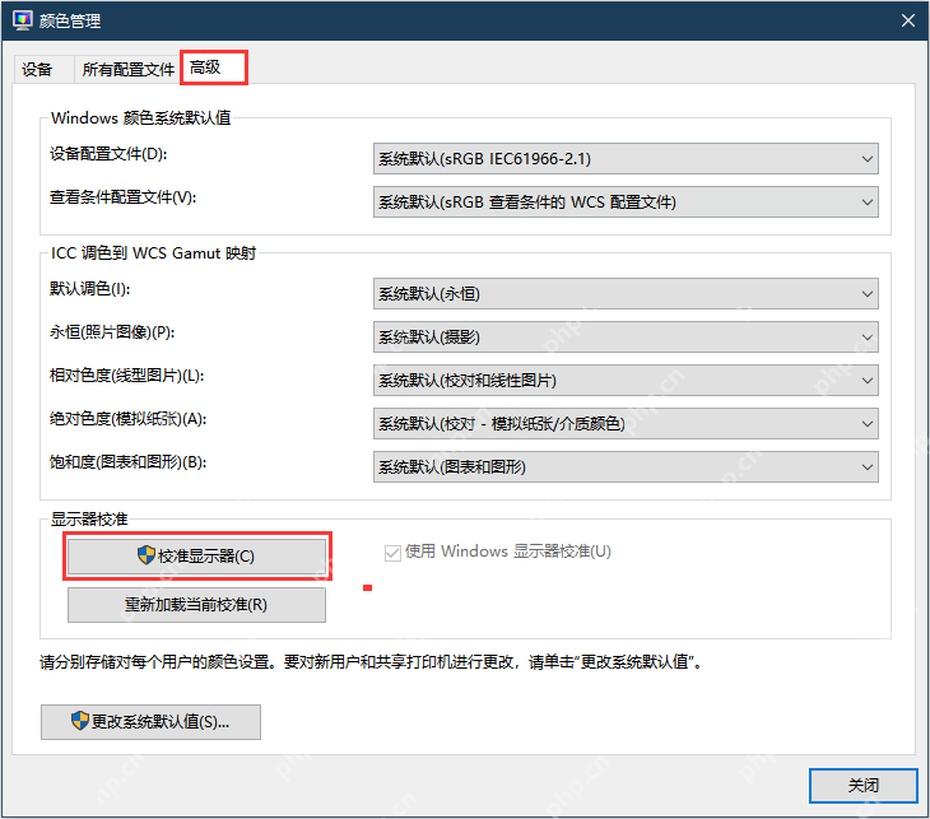Open the 查看条件配置文件(V) dropdown
Viewport: 930px width, 819px height.
[x=626, y=202]
